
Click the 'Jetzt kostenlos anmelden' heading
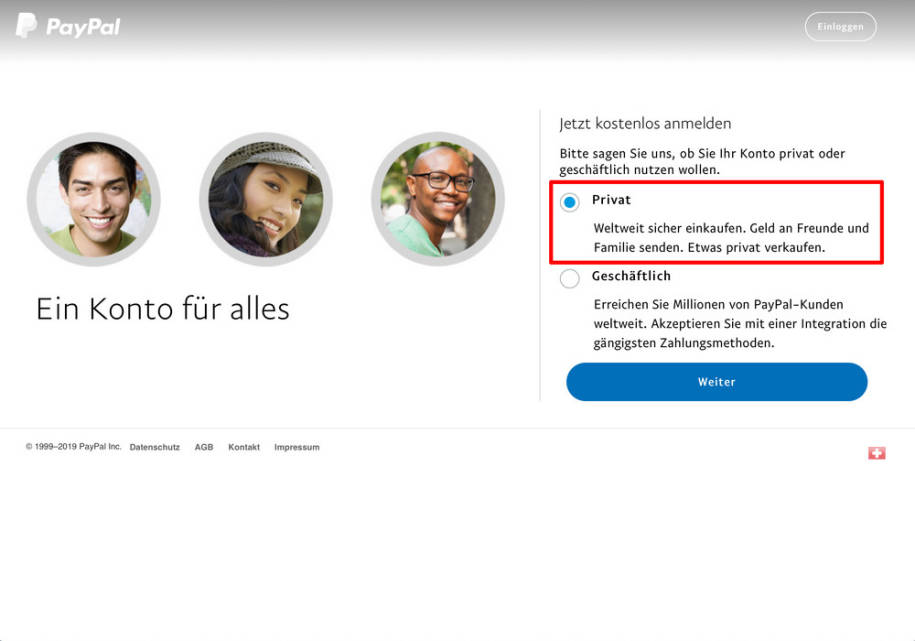645,124
